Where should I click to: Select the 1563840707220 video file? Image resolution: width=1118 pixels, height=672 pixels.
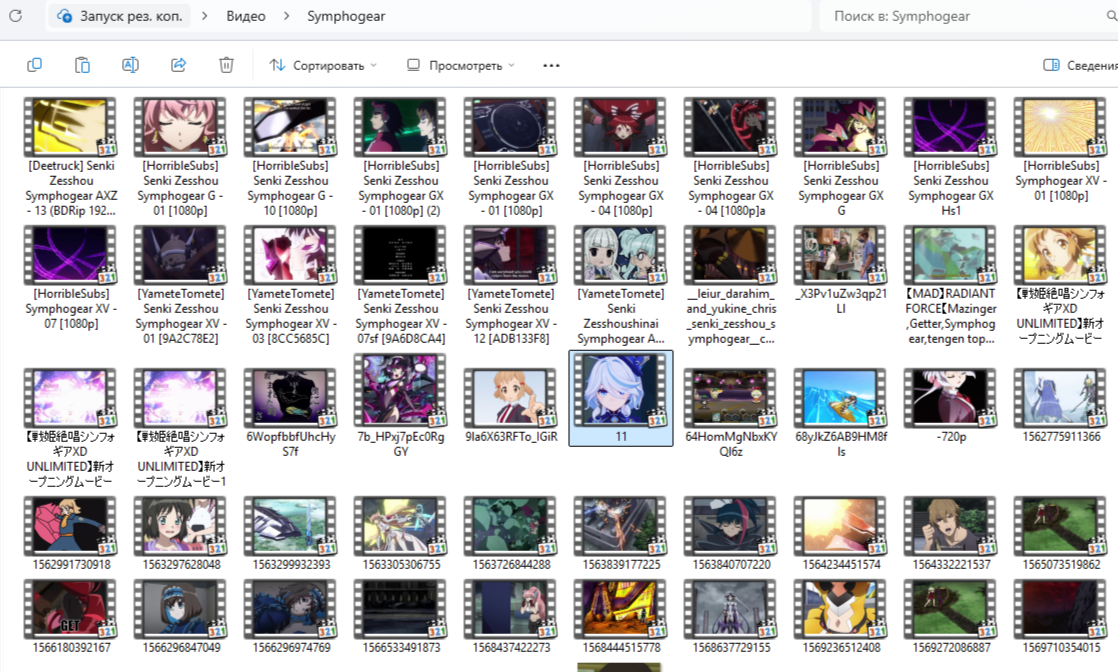point(731,534)
